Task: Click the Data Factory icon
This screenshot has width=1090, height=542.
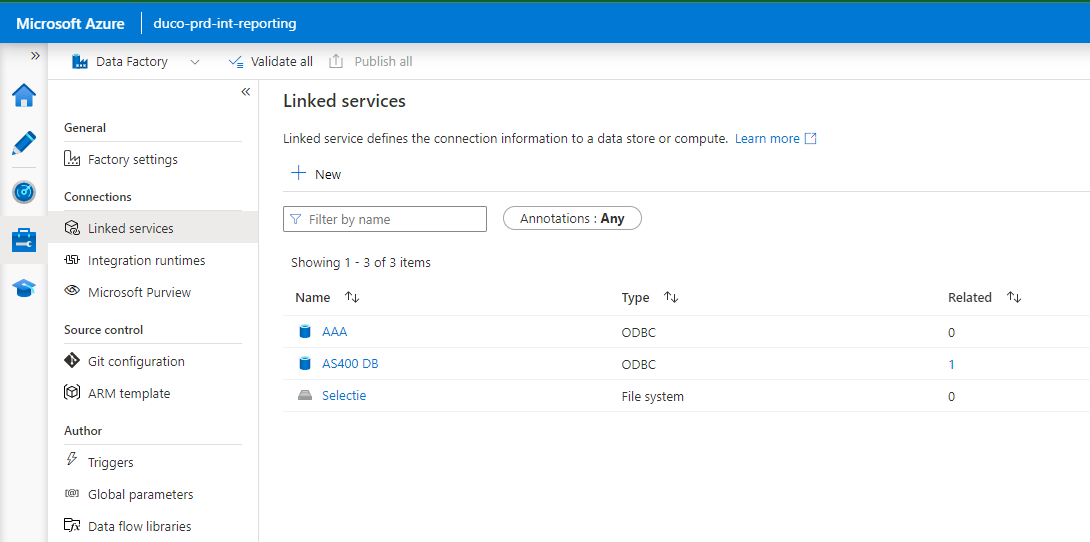Action: click(80, 62)
